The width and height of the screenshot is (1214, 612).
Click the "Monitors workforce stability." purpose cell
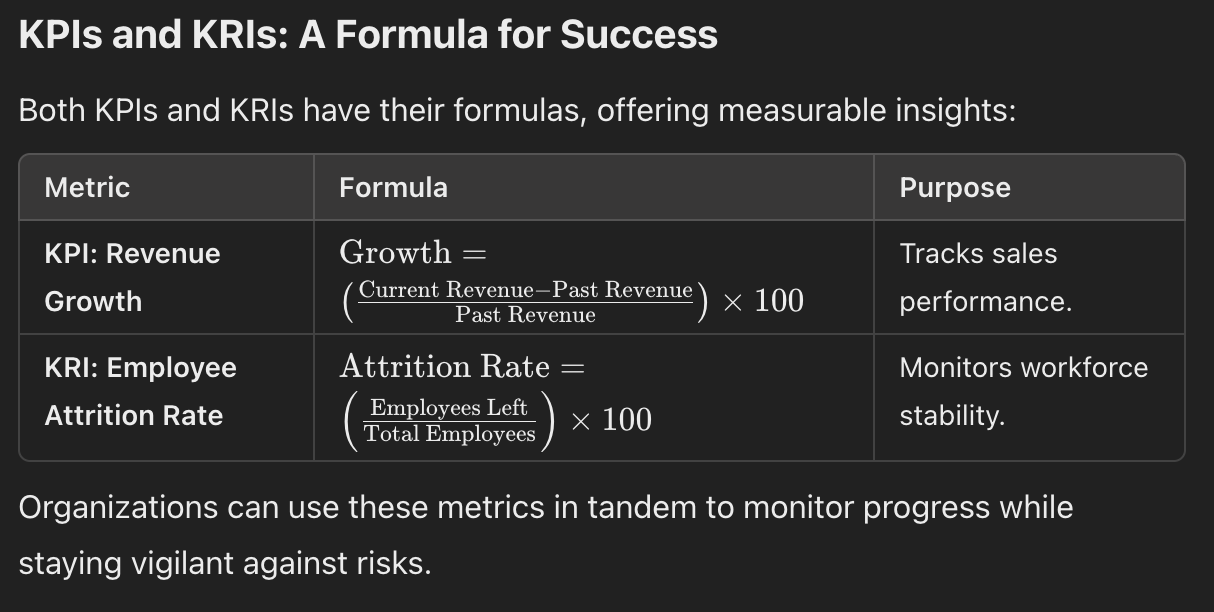(1023, 391)
